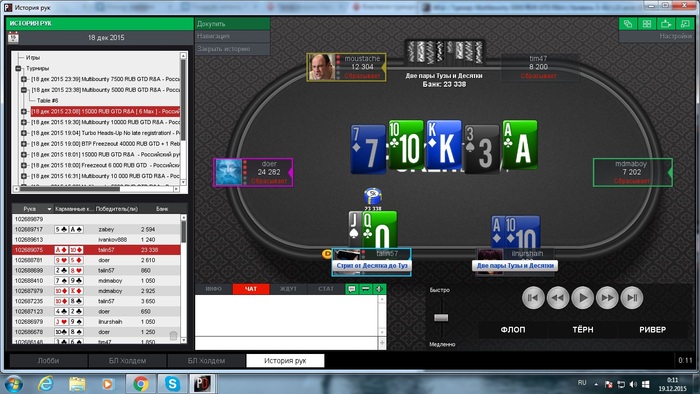Switch to the ИНФО tab
This screenshot has width=700, height=394.
[x=214, y=289]
